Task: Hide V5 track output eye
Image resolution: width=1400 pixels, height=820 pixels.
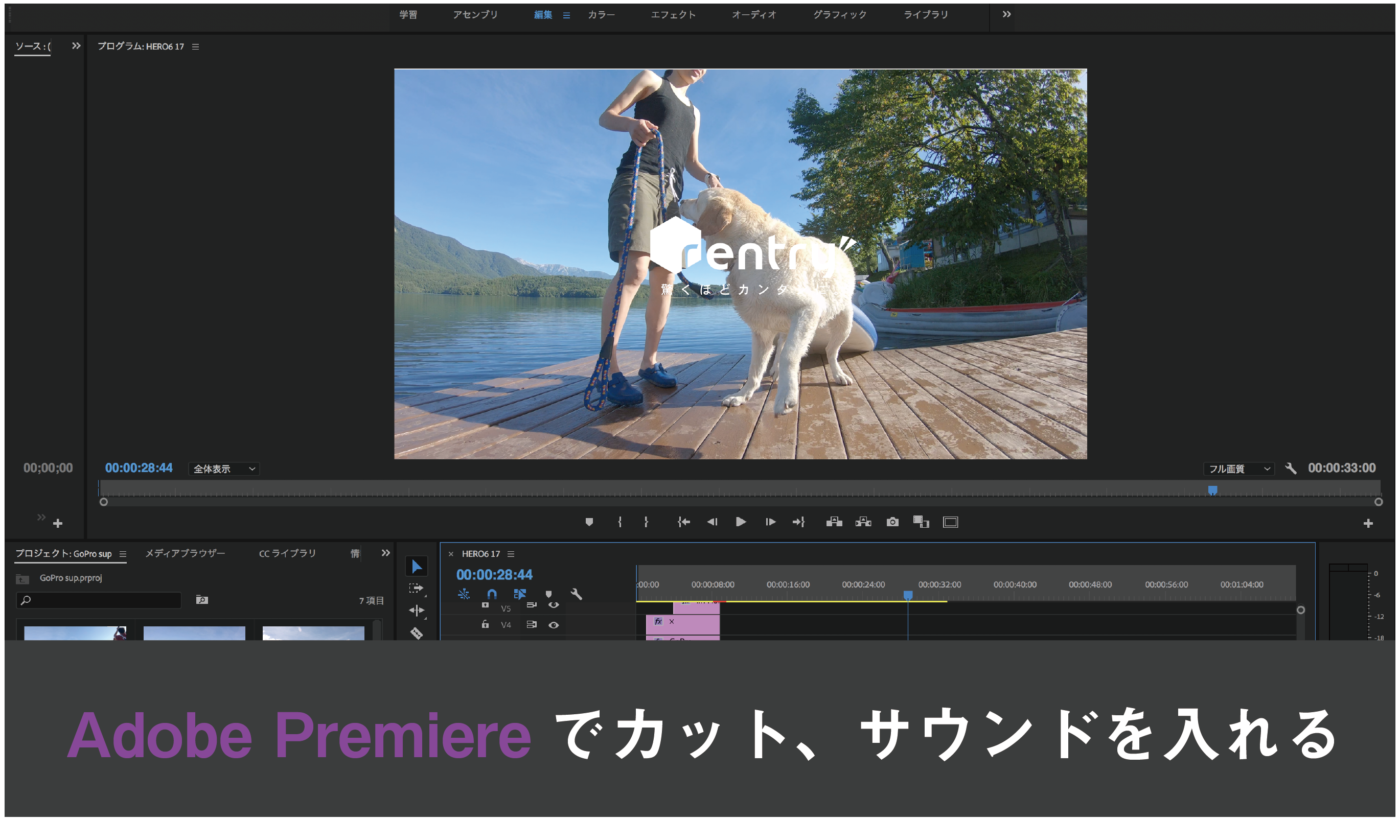Action: click(553, 606)
